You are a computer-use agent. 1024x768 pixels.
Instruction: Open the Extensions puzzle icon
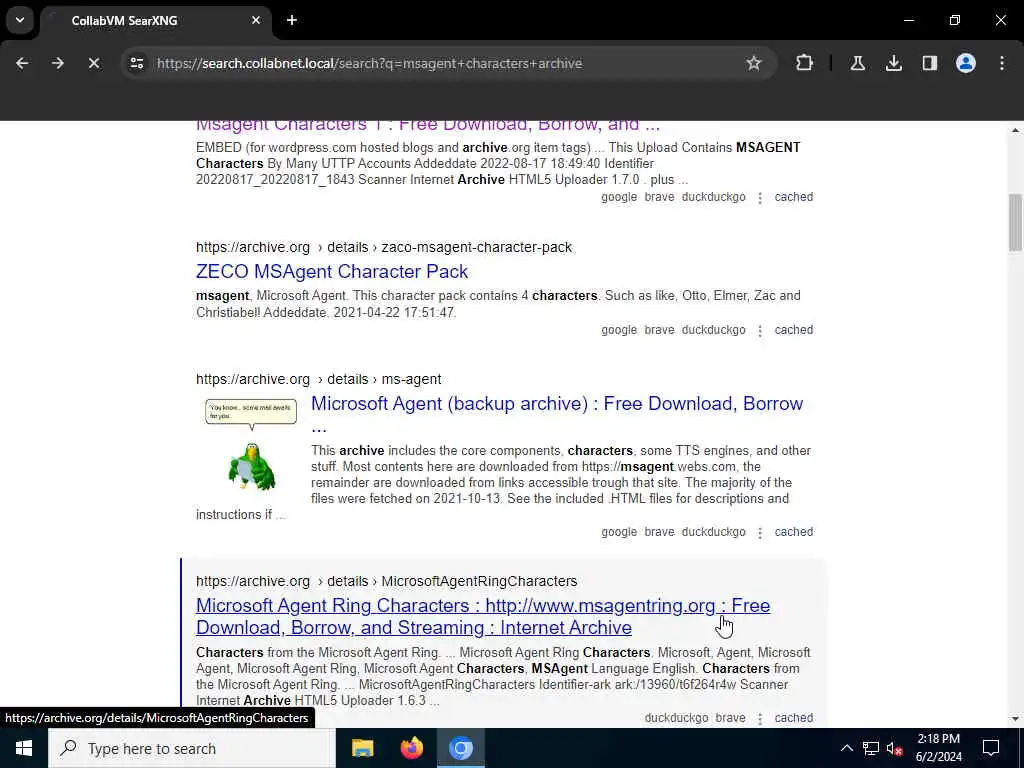point(805,63)
